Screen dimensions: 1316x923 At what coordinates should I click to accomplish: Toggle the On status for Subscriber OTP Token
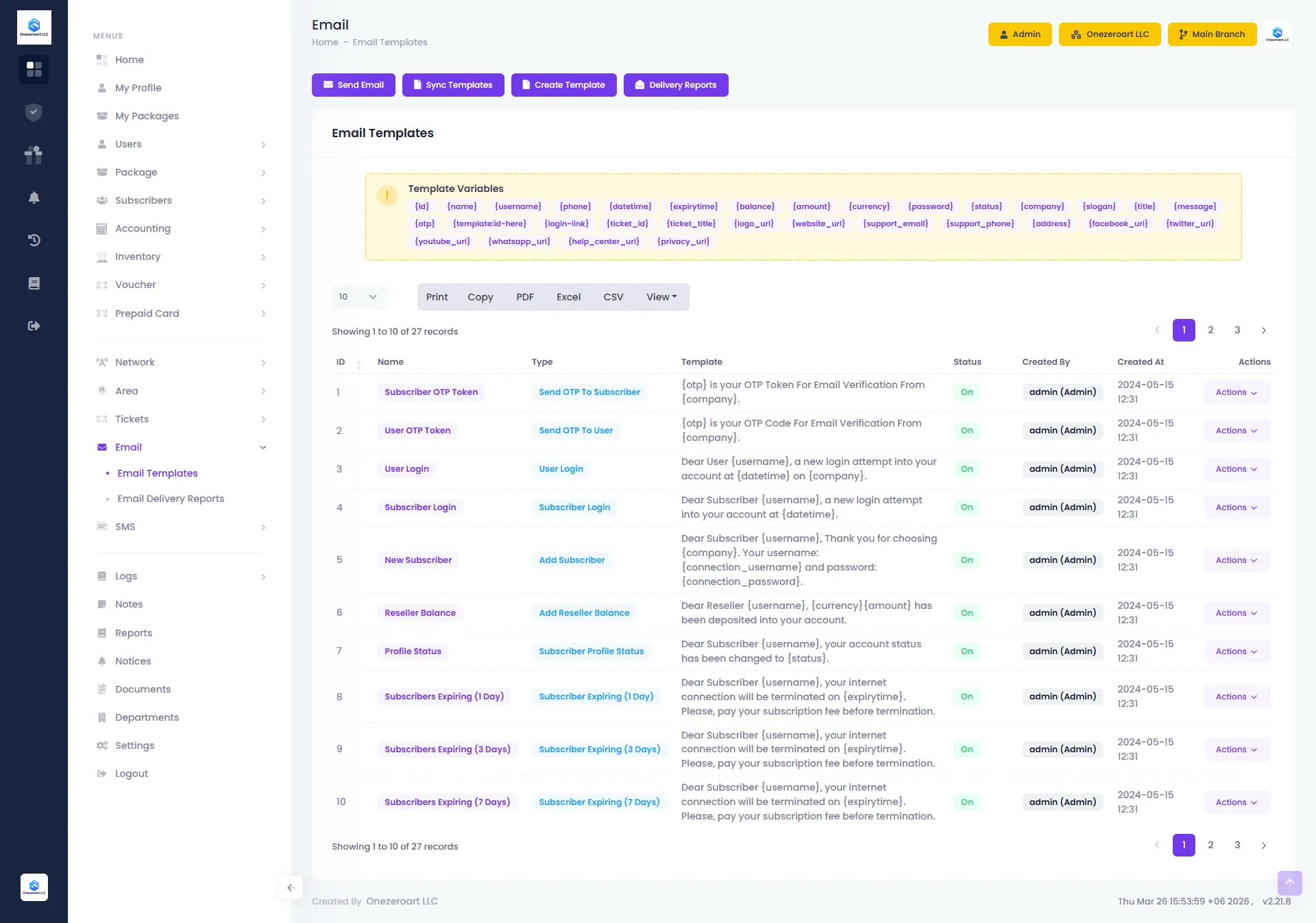tap(966, 392)
